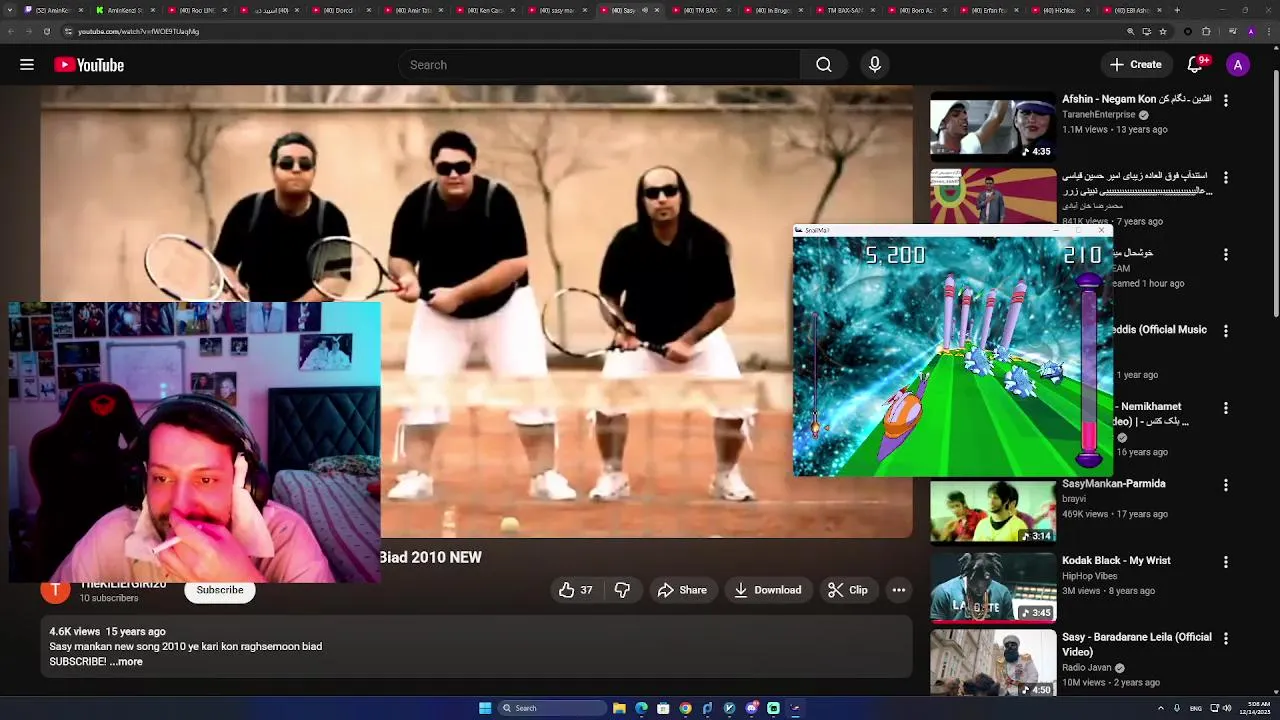Open Radio Javan channel link

point(1087,668)
